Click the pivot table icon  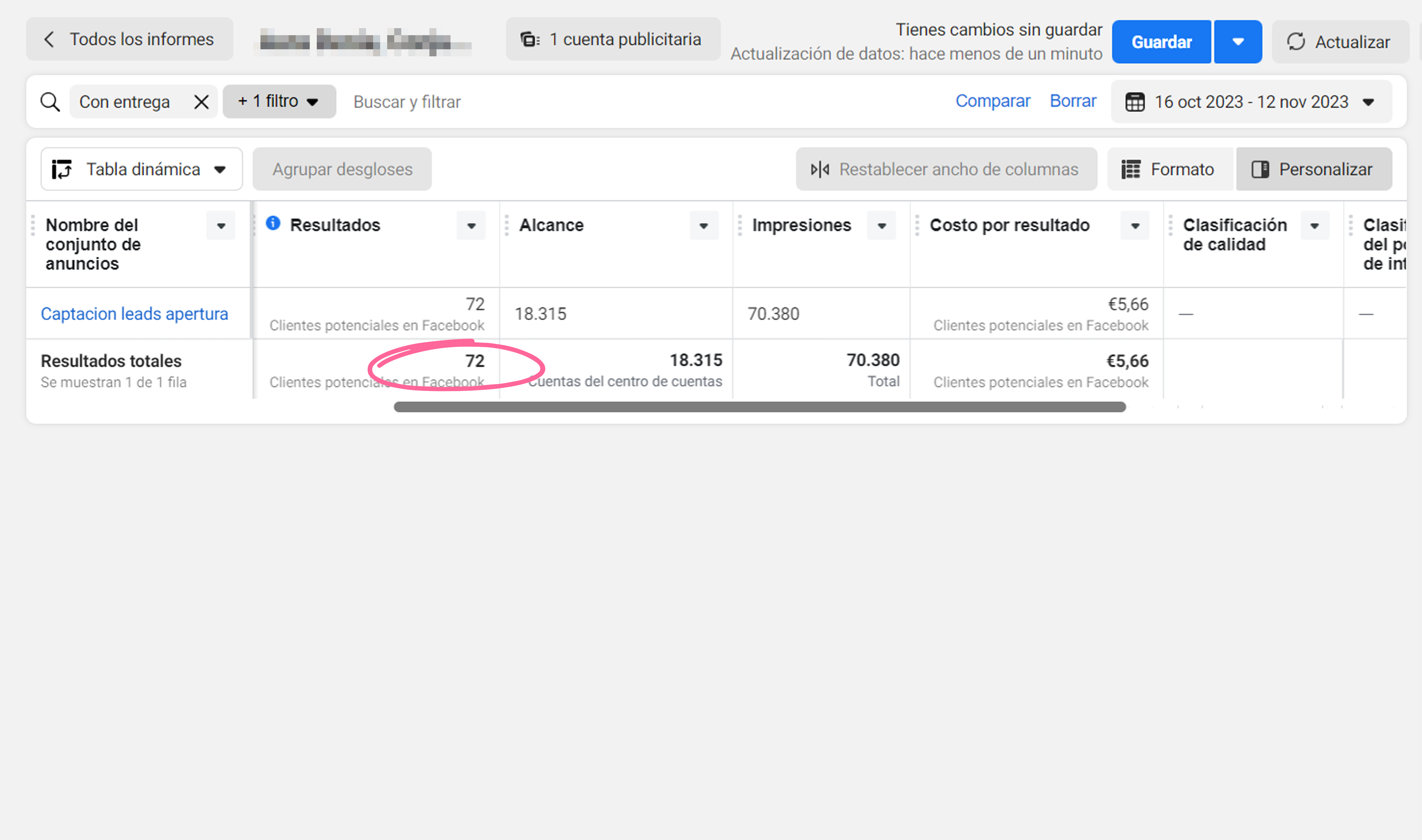tap(62, 169)
